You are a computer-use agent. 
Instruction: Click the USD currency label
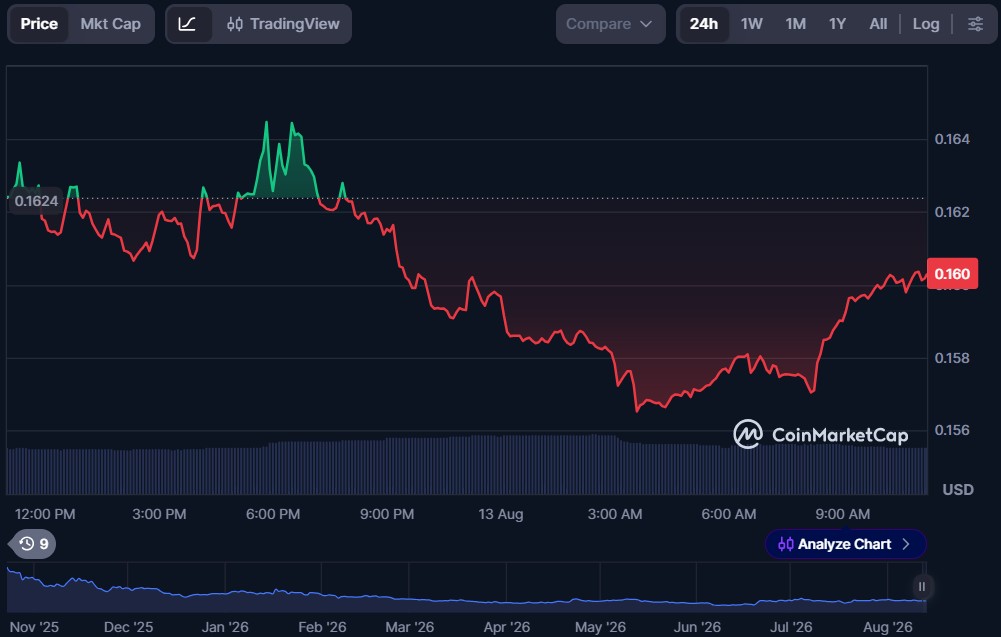[x=958, y=490]
